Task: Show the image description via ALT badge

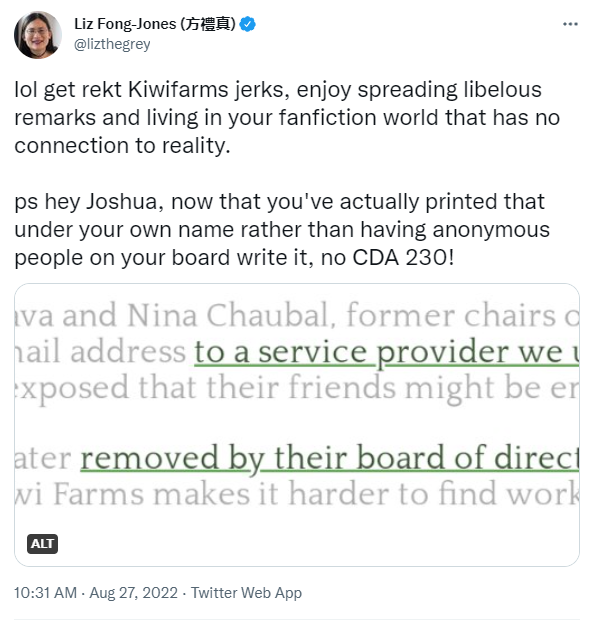Action: click(42, 543)
